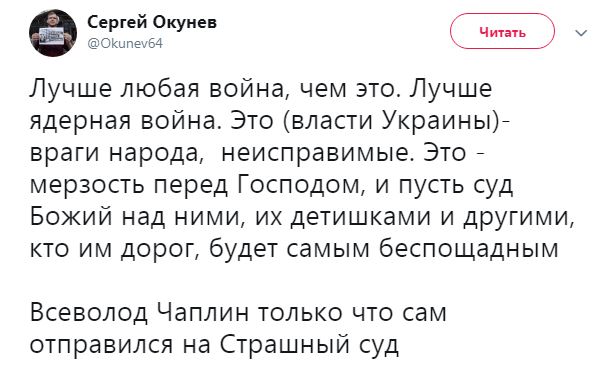Screen dimensions: 608x373
Task: Click the word 'неисправимые' in the tweet
Action: (315, 154)
